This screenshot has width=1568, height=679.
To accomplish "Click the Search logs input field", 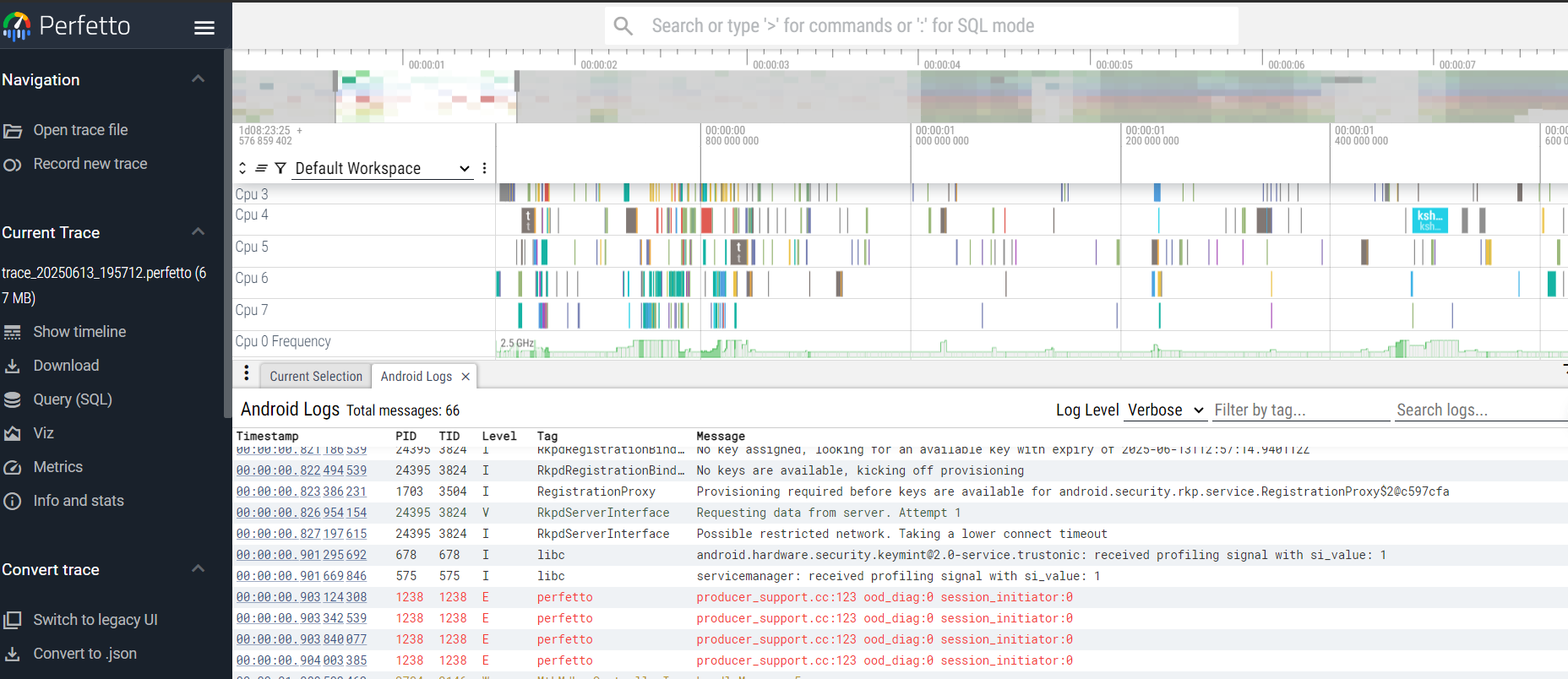I will click(x=1480, y=410).
